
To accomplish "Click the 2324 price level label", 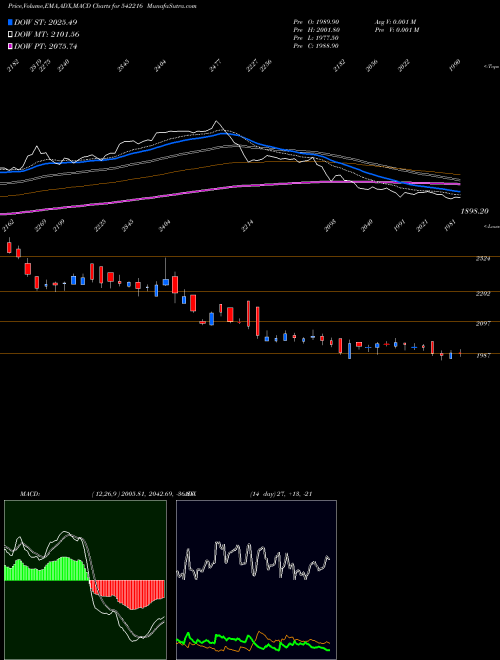I will (x=483, y=259).
